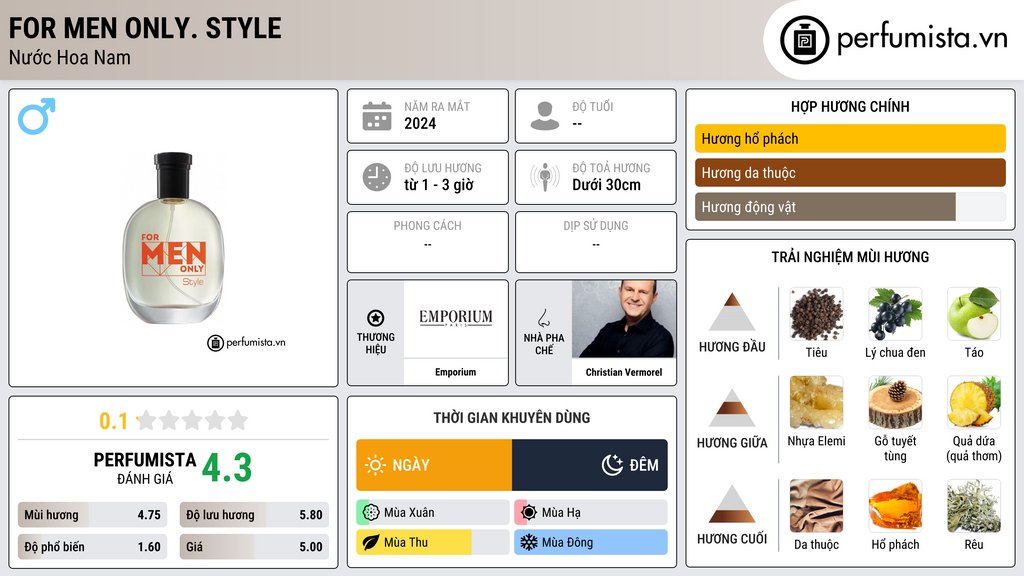Click the leaf icon for Mùa Thu
Viewport: 1024px width, 576px height.
pyautogui.click(x=371, y=543)
